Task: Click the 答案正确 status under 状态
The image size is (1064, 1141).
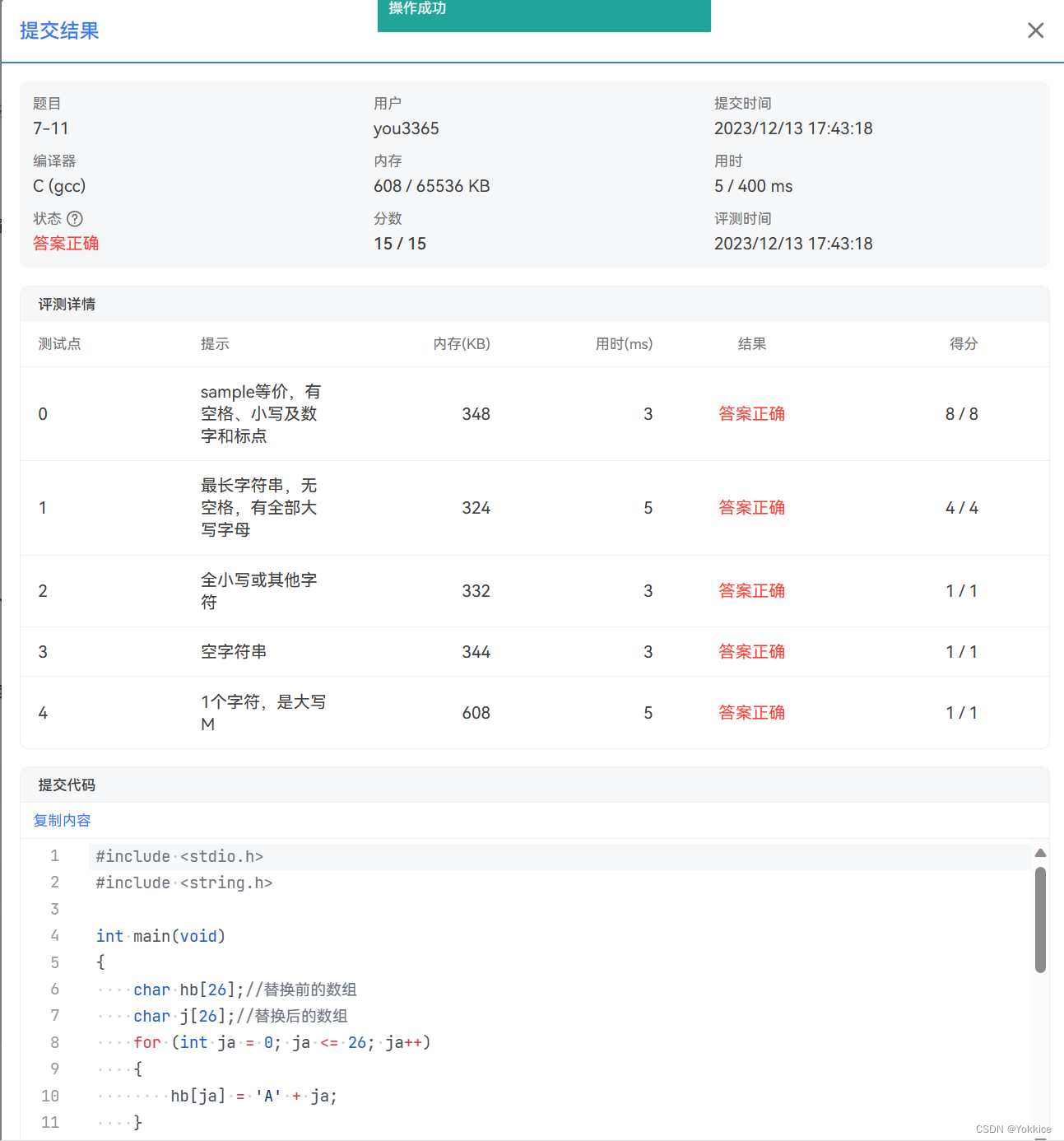Action: [66, 243]
